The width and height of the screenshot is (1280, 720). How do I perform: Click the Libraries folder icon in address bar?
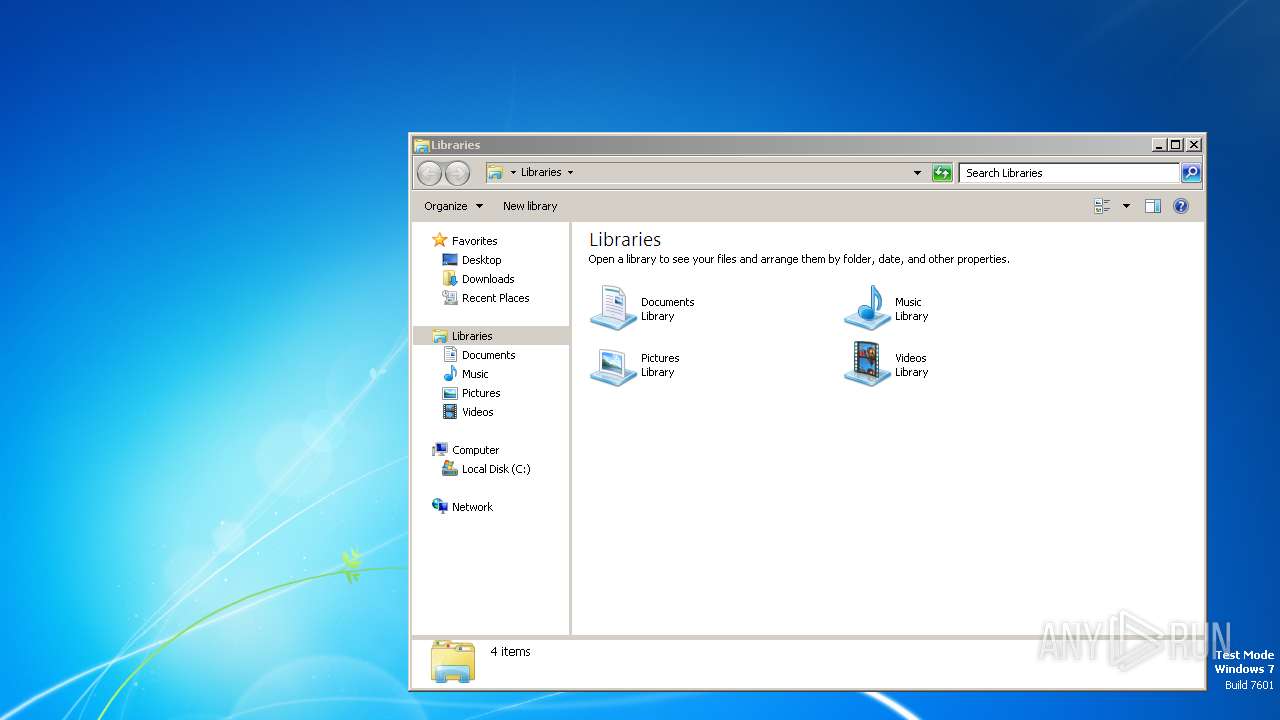495,172
